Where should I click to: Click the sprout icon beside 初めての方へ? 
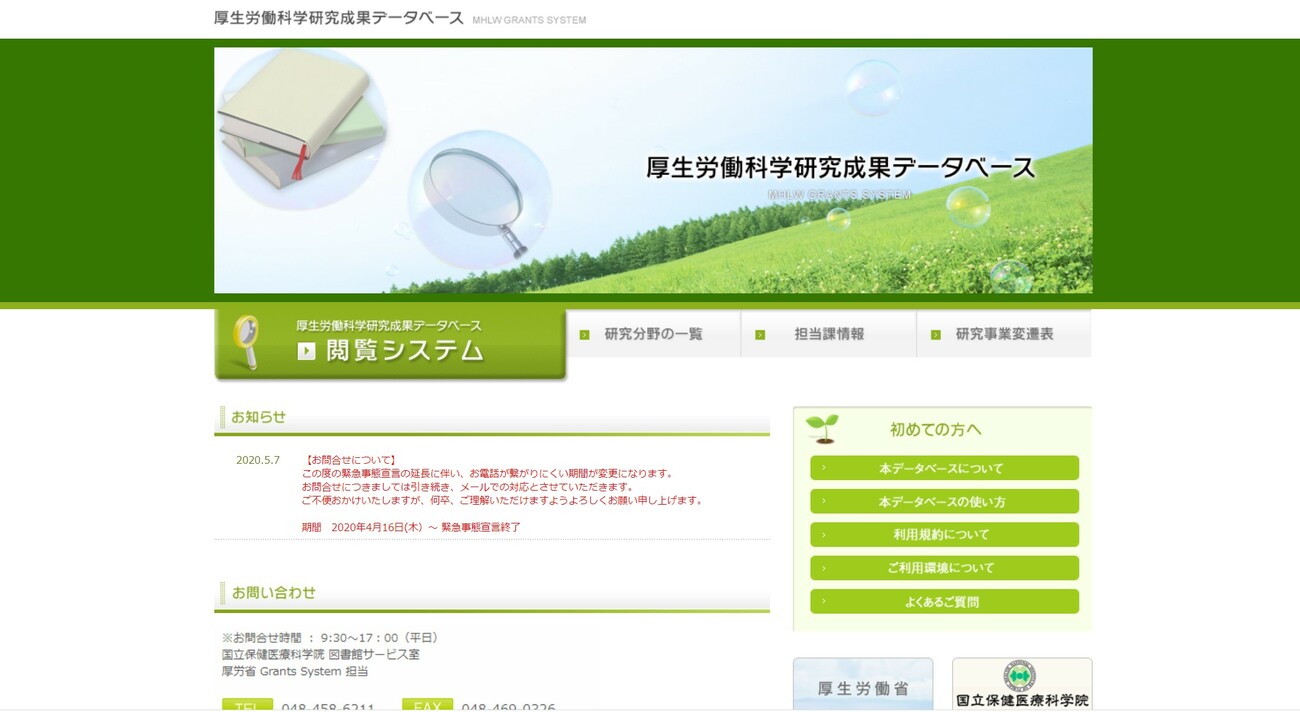click(822, 428)
